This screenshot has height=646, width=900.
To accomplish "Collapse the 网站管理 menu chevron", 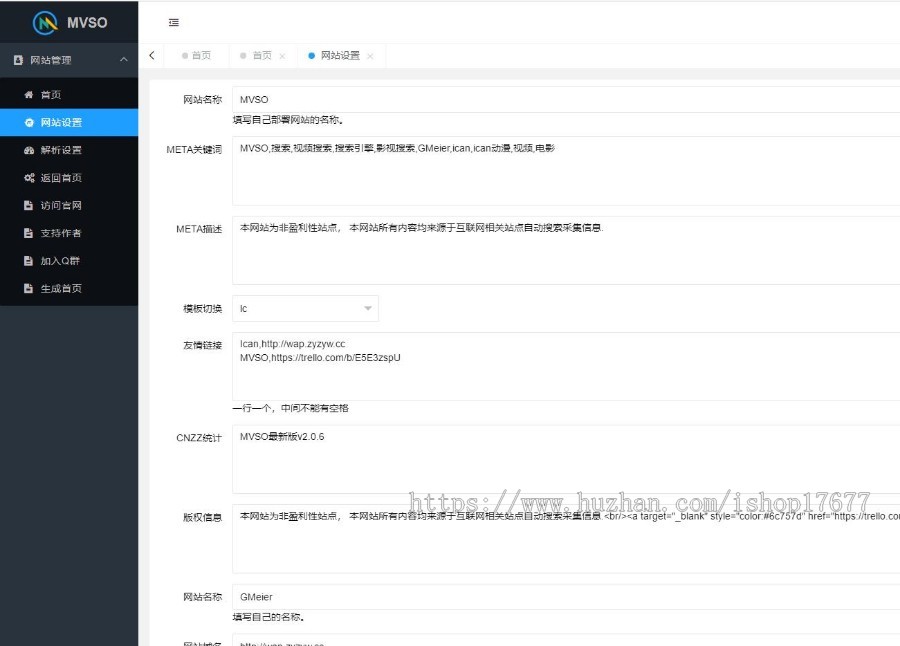I will point(123,59).
